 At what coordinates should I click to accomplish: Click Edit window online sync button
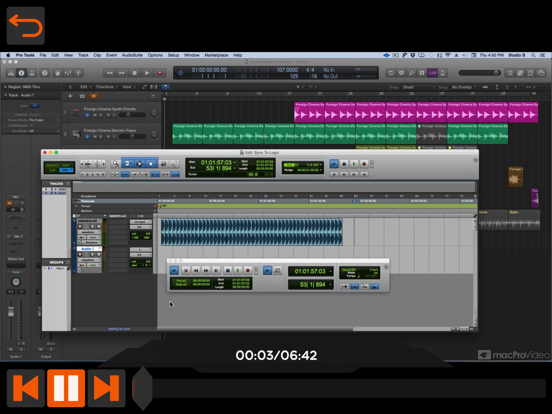point(334,164)
